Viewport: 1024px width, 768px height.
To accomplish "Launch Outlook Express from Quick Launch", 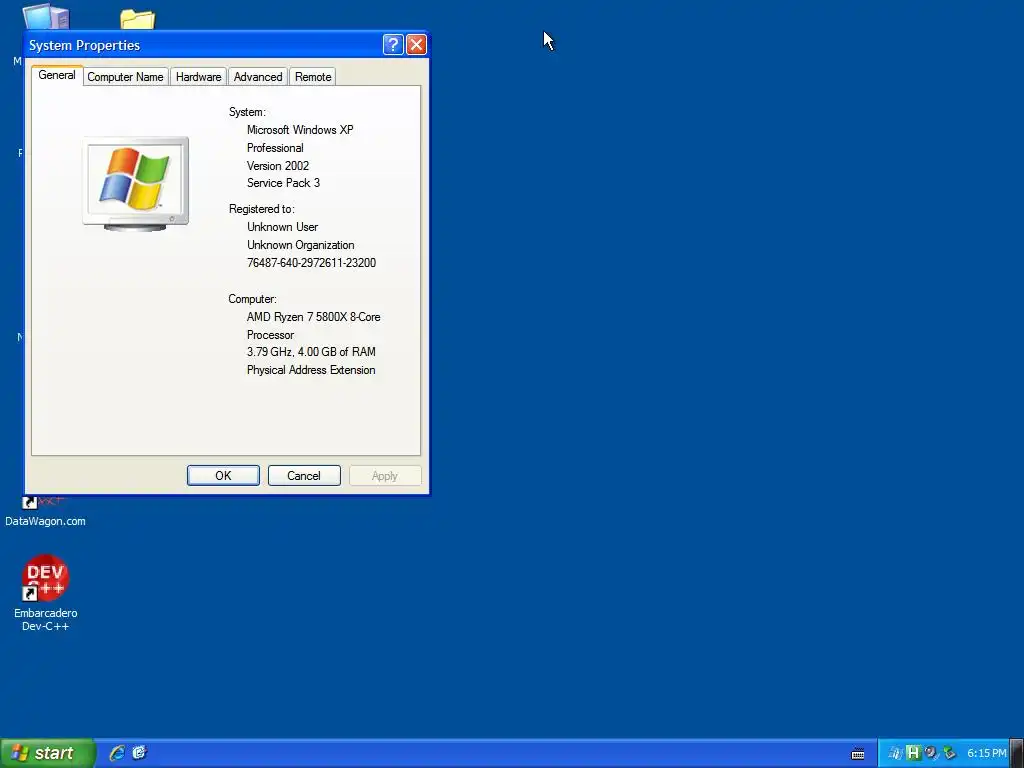I will pyautogui.click(x=139, y=753).
